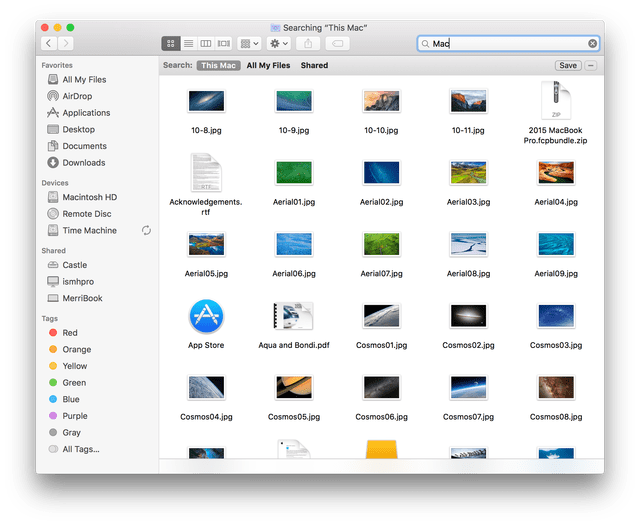This screenshot has width=640, height=525.
Task: Click the Edit Tags toolbar button
Action: [x=338, y=44]
